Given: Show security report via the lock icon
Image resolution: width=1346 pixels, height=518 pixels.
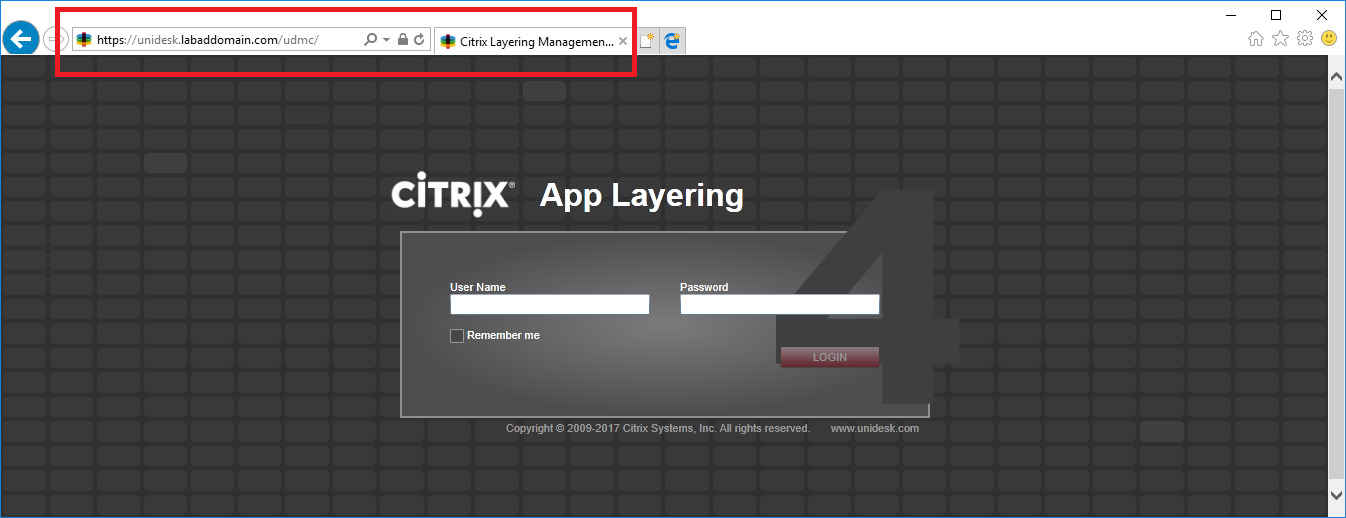Looking at the screenshot, I should tap(402, 40).
